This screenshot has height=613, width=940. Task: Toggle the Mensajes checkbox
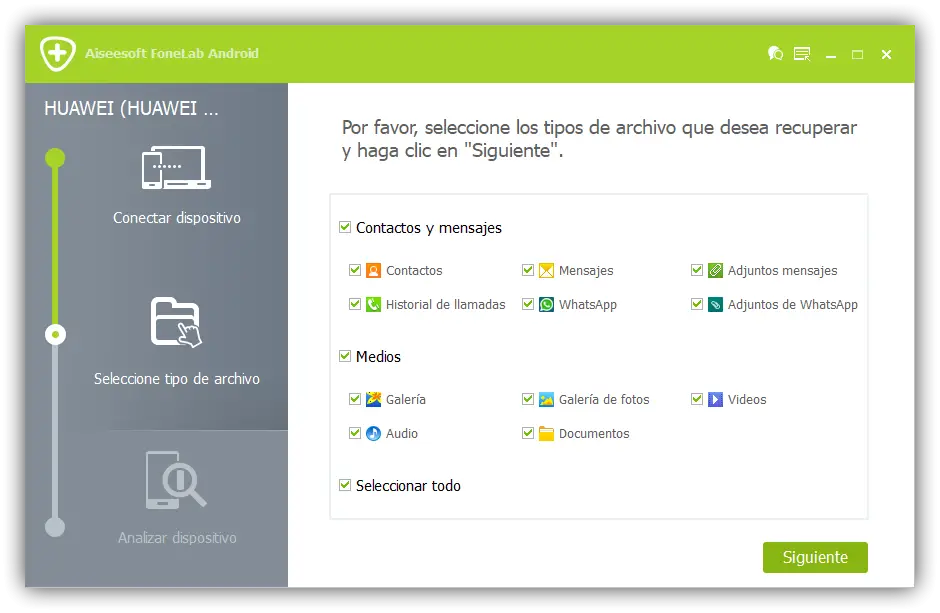pyautogui.click(x=528, y=270)
